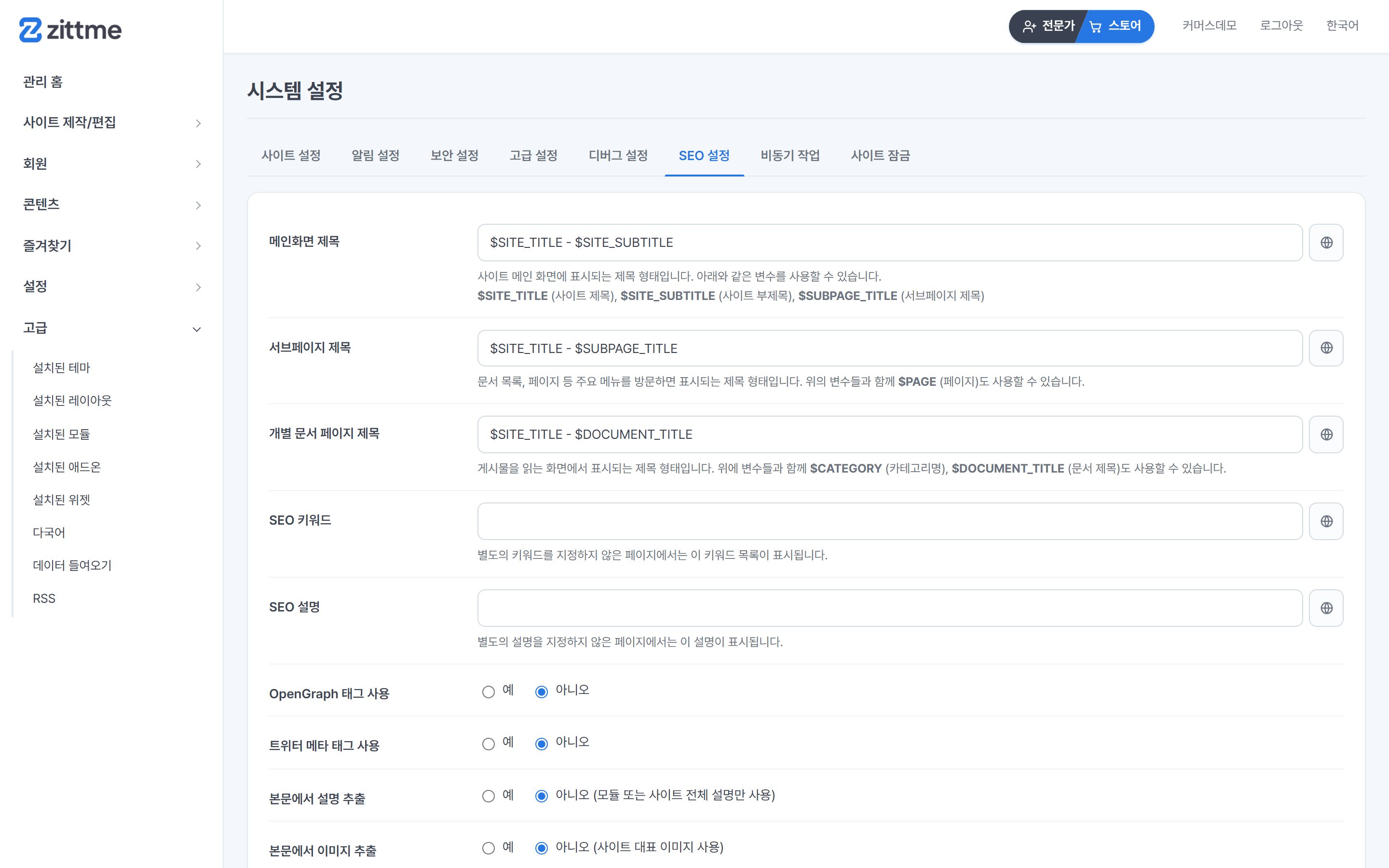Open 설치된 테마 submenu item
The width and height of the screenshot is (1389, 868).
(x=61, y=368)
